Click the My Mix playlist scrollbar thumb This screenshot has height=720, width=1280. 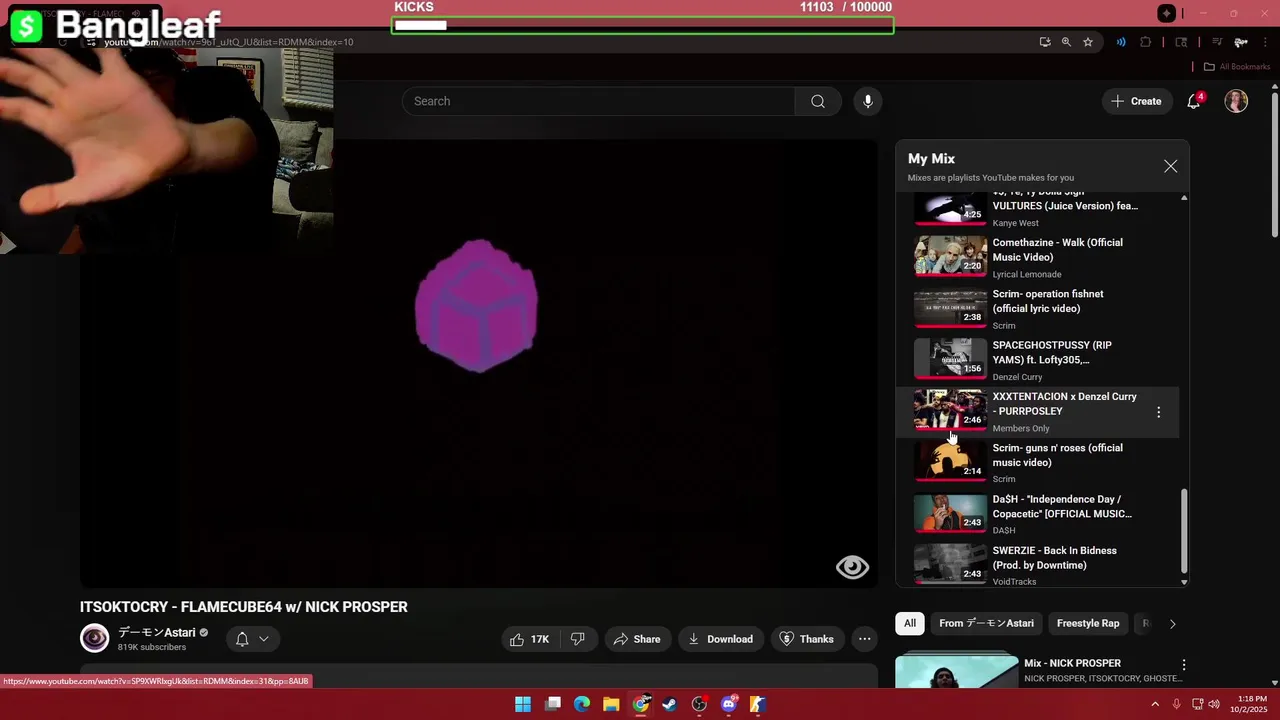[x=1184, y=530]
